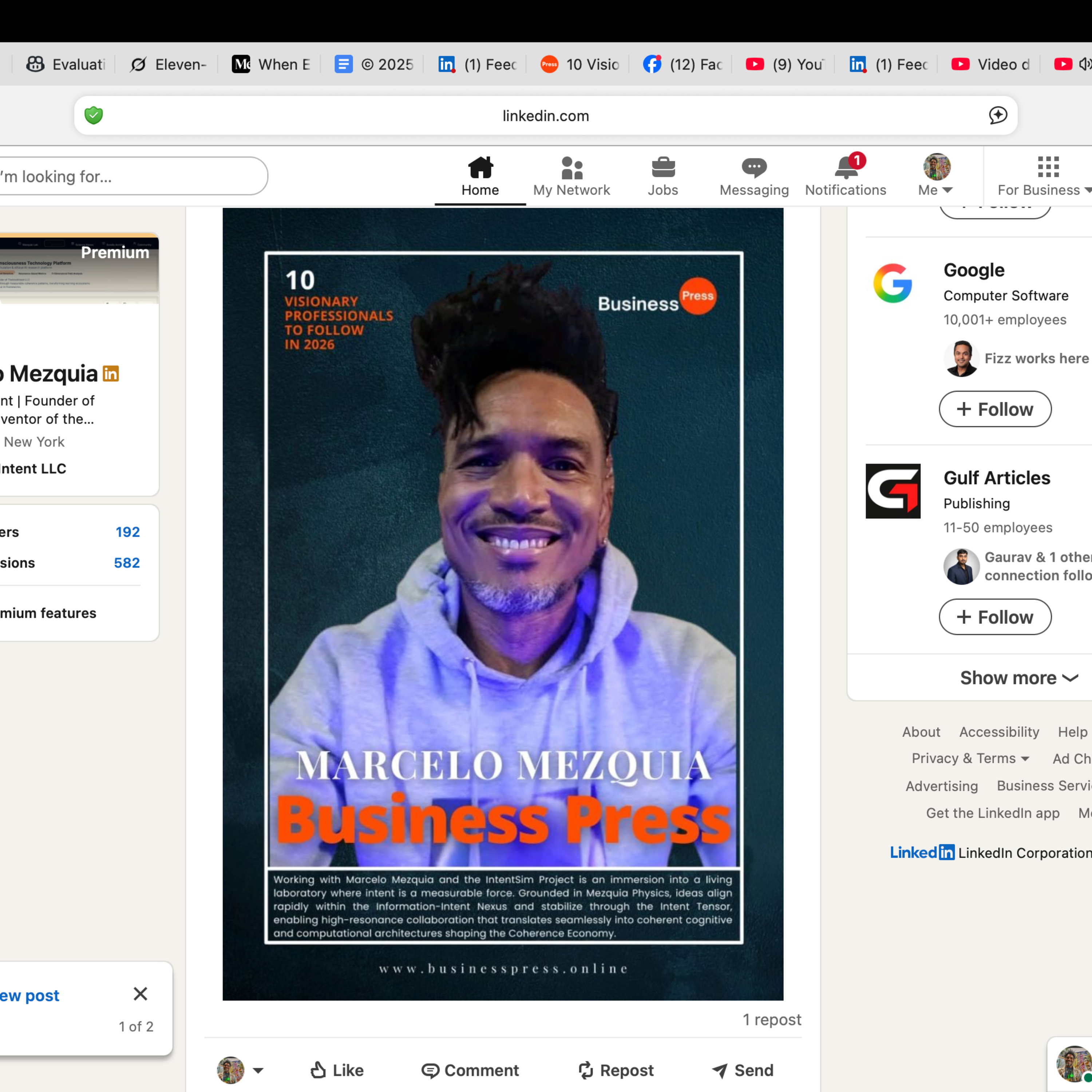
Task: Open the Google company name link
Action: 974,270
